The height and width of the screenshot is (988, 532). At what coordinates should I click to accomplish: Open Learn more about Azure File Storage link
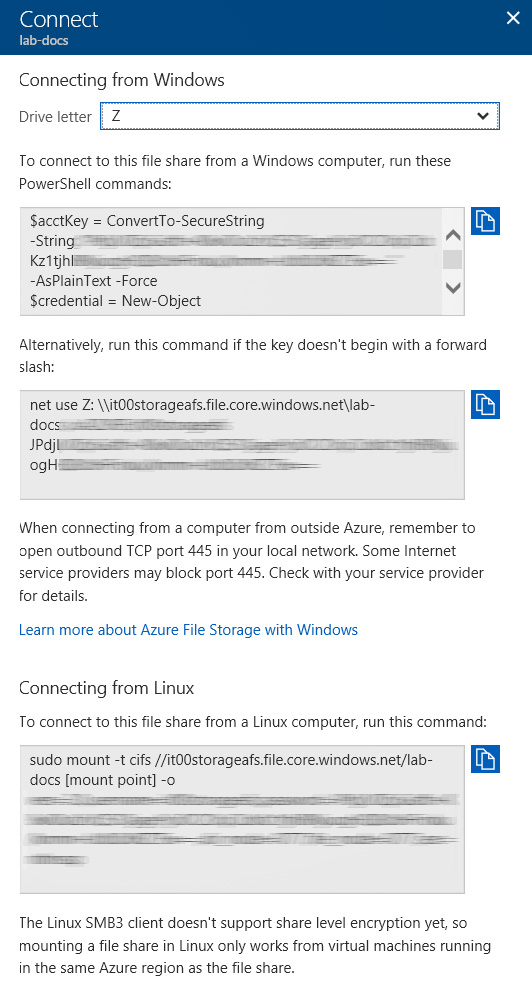(188, 630)
